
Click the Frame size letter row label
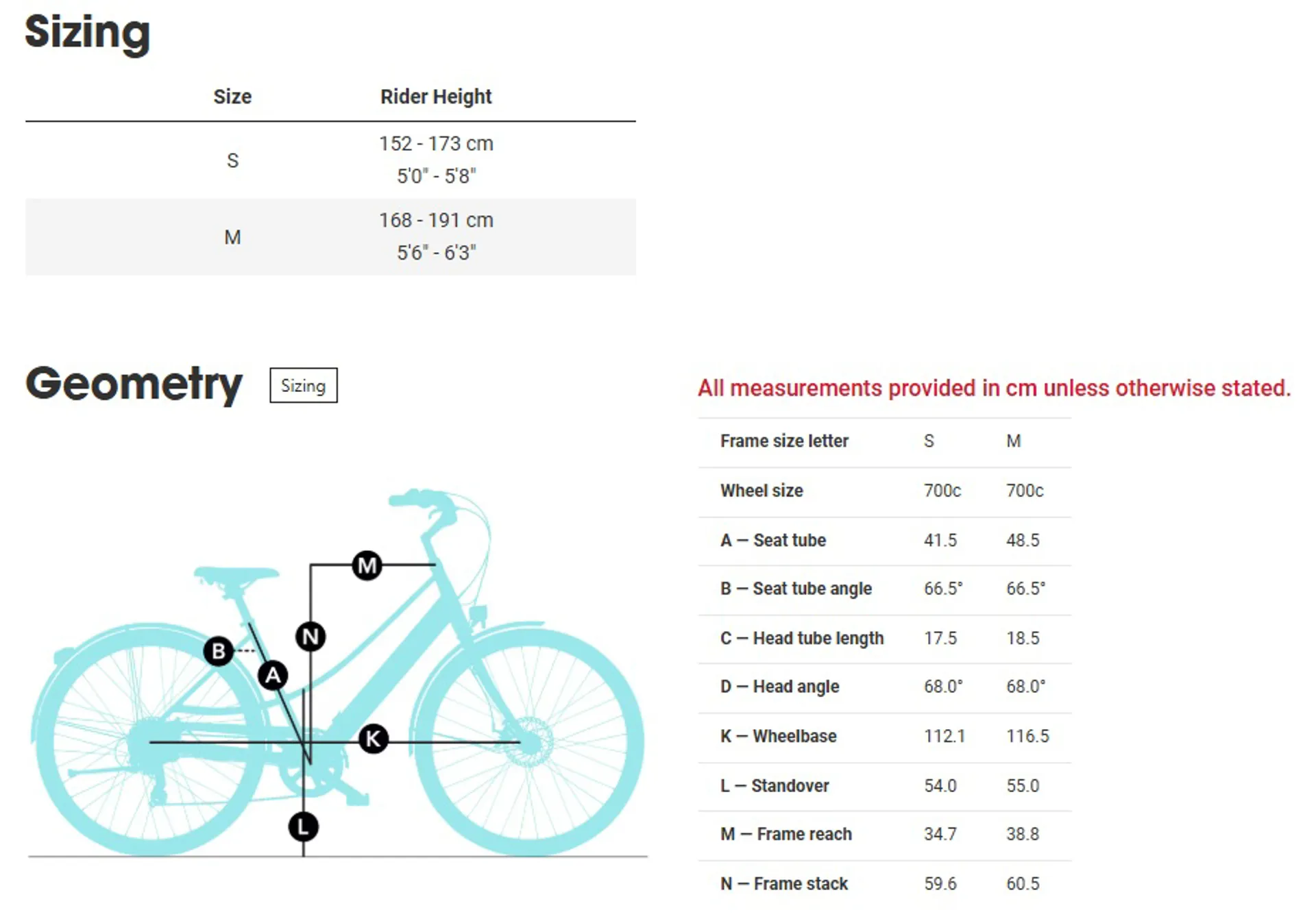(784, 441)
